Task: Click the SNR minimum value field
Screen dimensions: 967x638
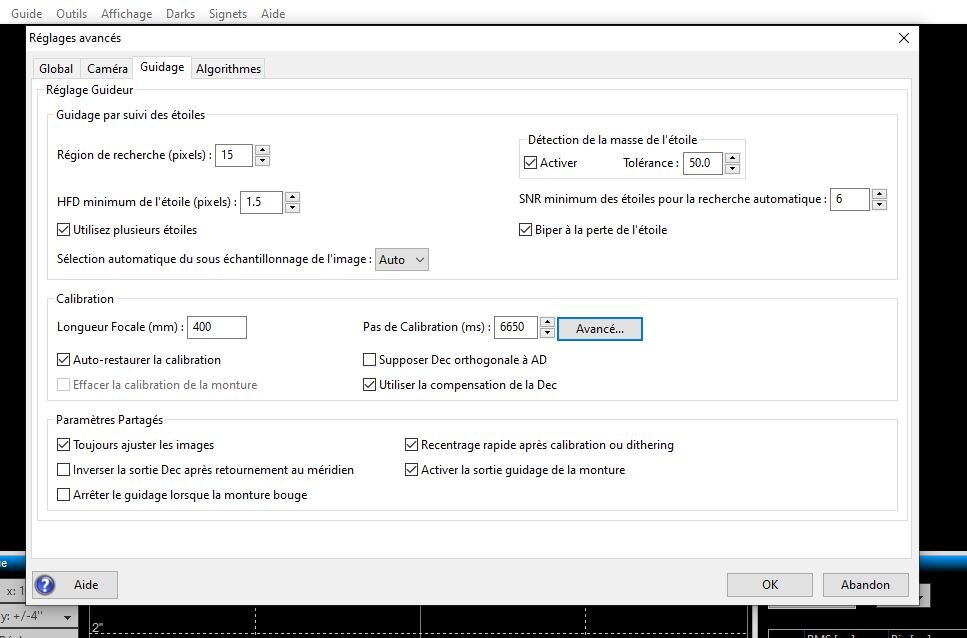Action: [849, 199]
